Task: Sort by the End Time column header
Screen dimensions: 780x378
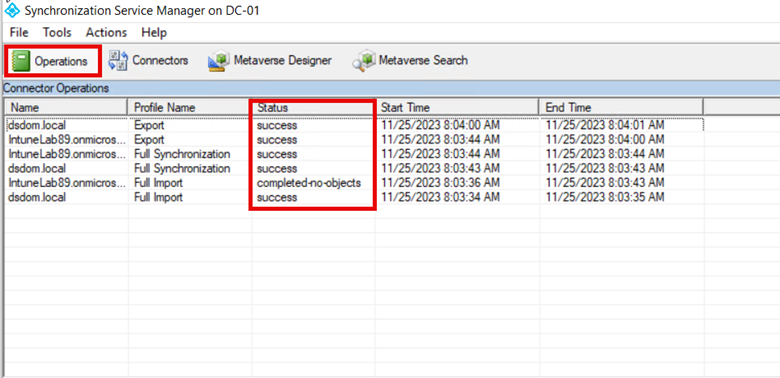Action: pyautogui.click(x=621, y=107)
